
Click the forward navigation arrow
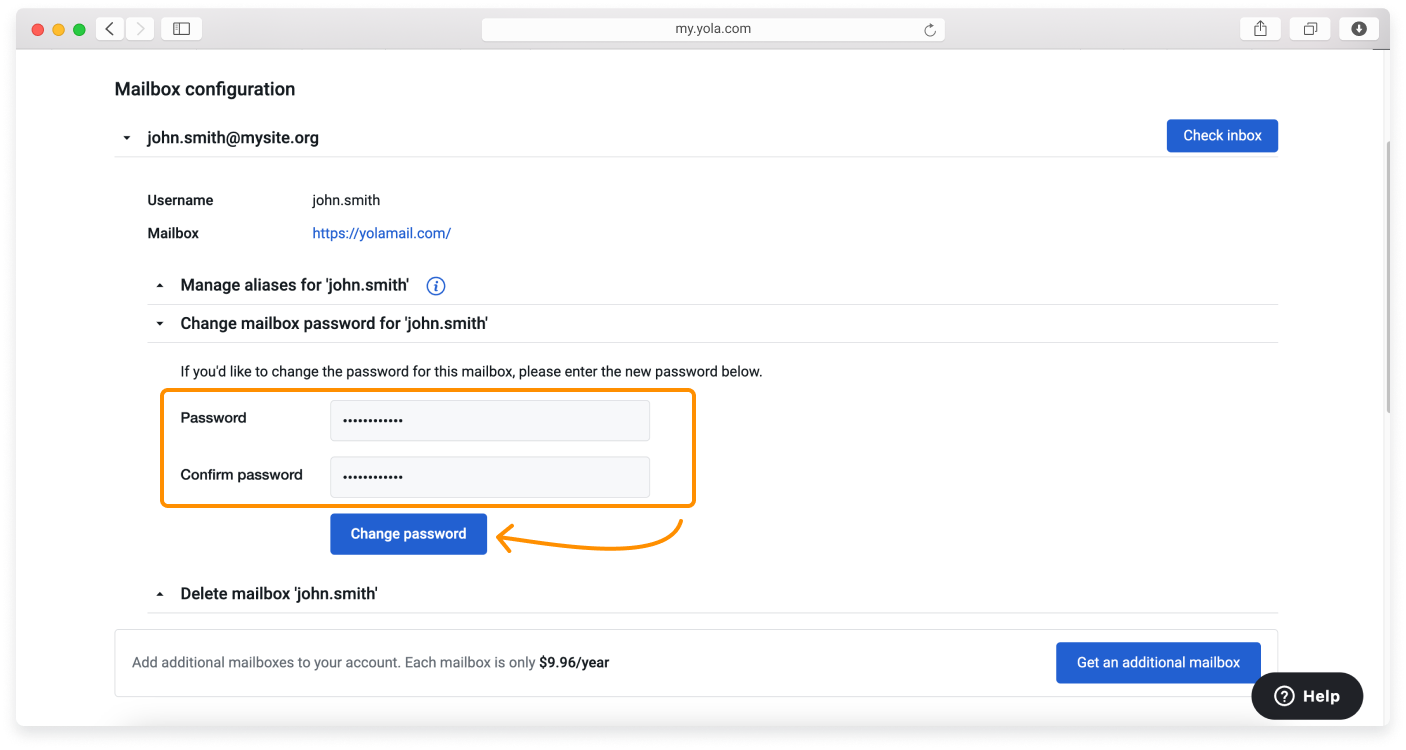coord(139,28)
